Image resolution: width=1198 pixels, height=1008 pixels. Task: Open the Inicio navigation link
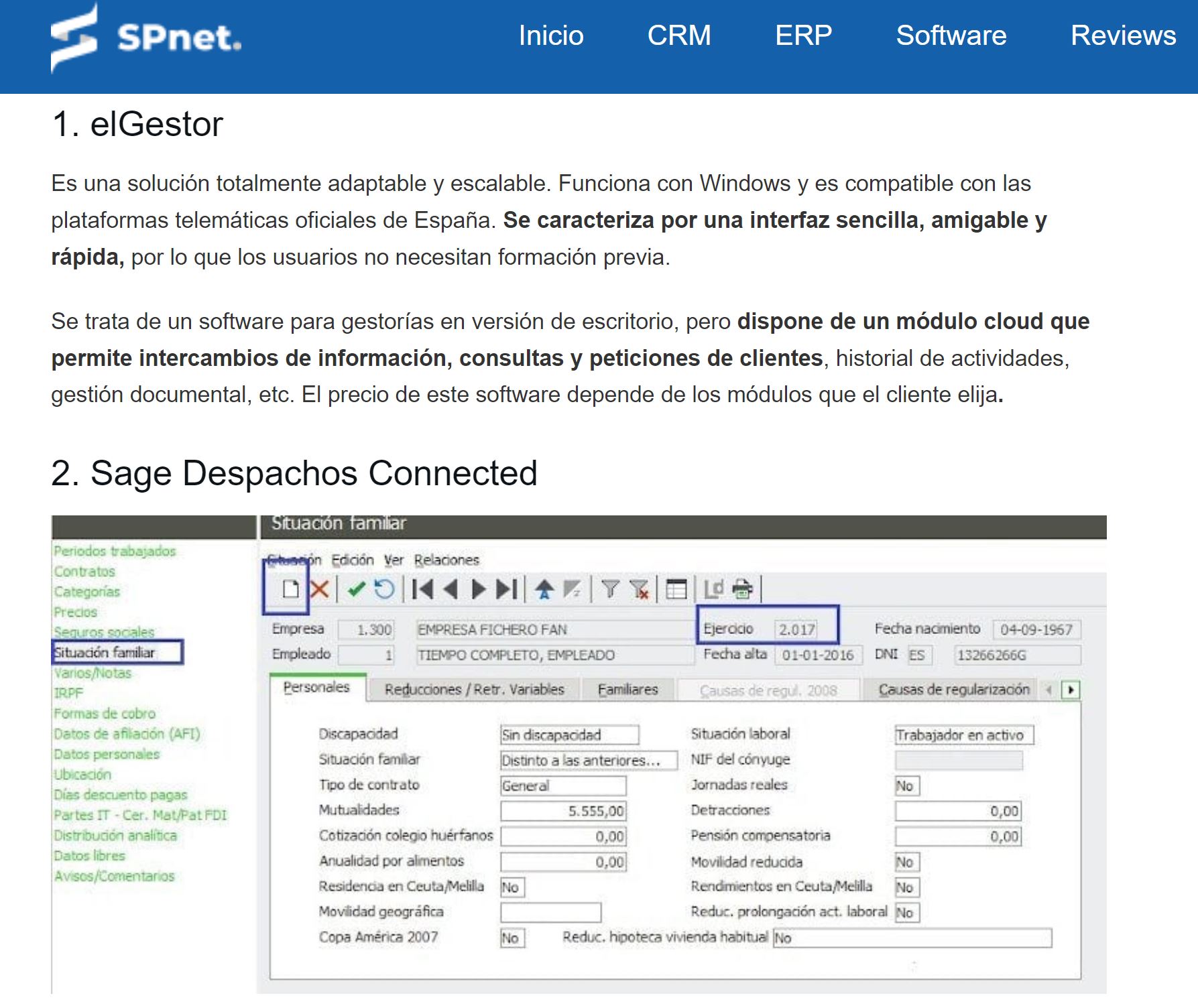[x=551, y=36]
